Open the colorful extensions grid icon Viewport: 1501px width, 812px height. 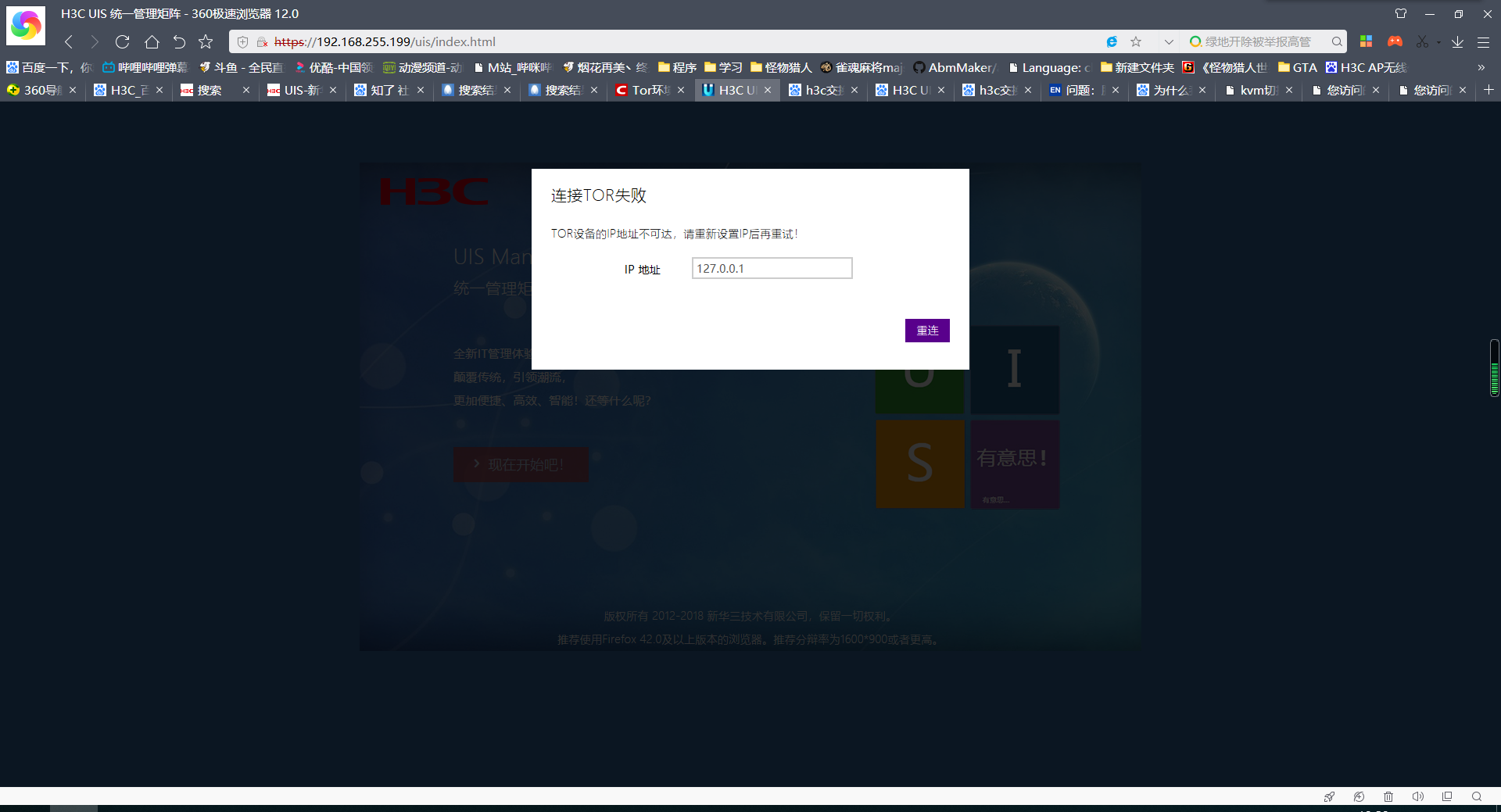pos(1367,42)
